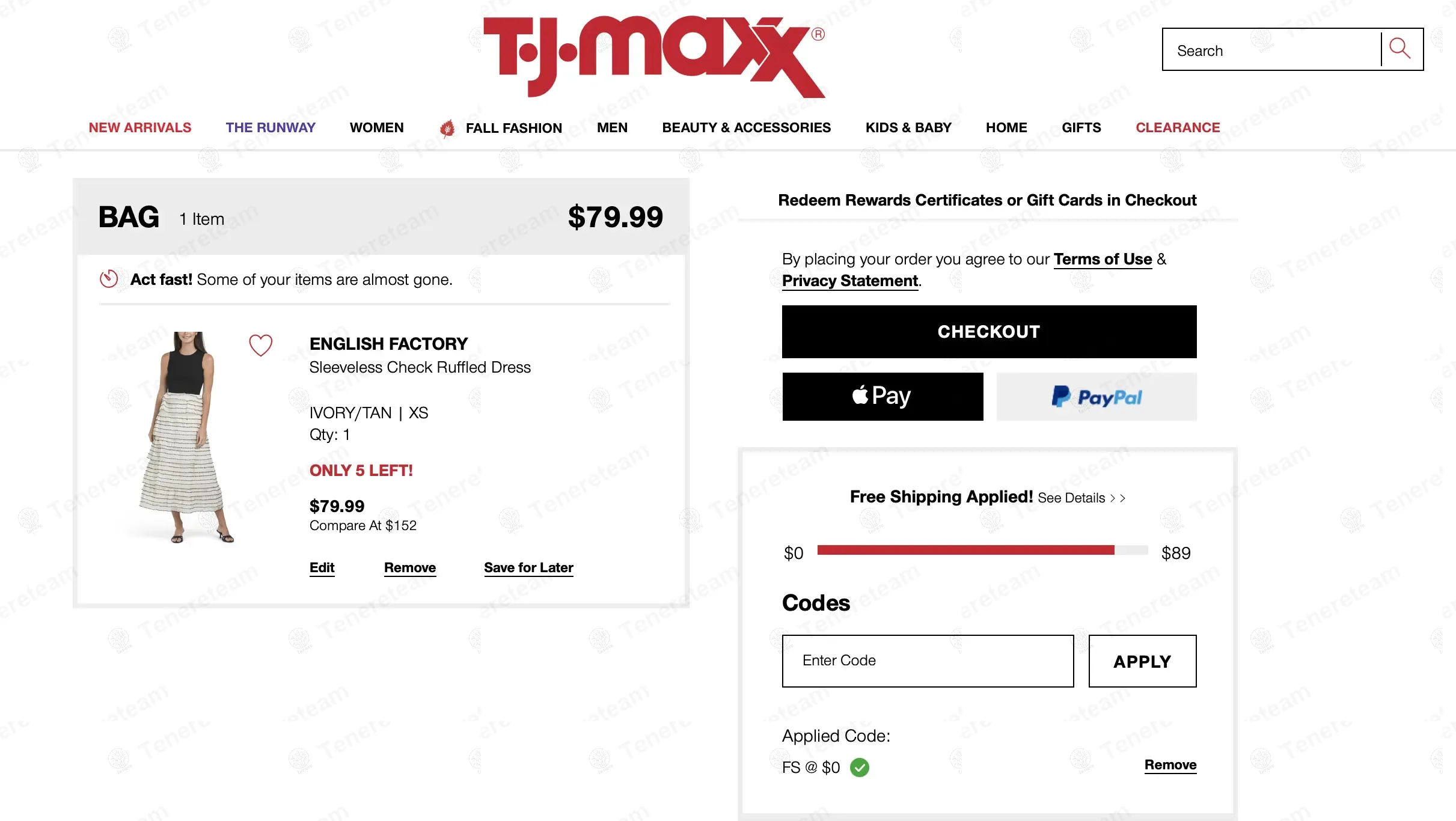Click the Act fast timer icon
This screenshot has width=1456, height=821.
109,279
